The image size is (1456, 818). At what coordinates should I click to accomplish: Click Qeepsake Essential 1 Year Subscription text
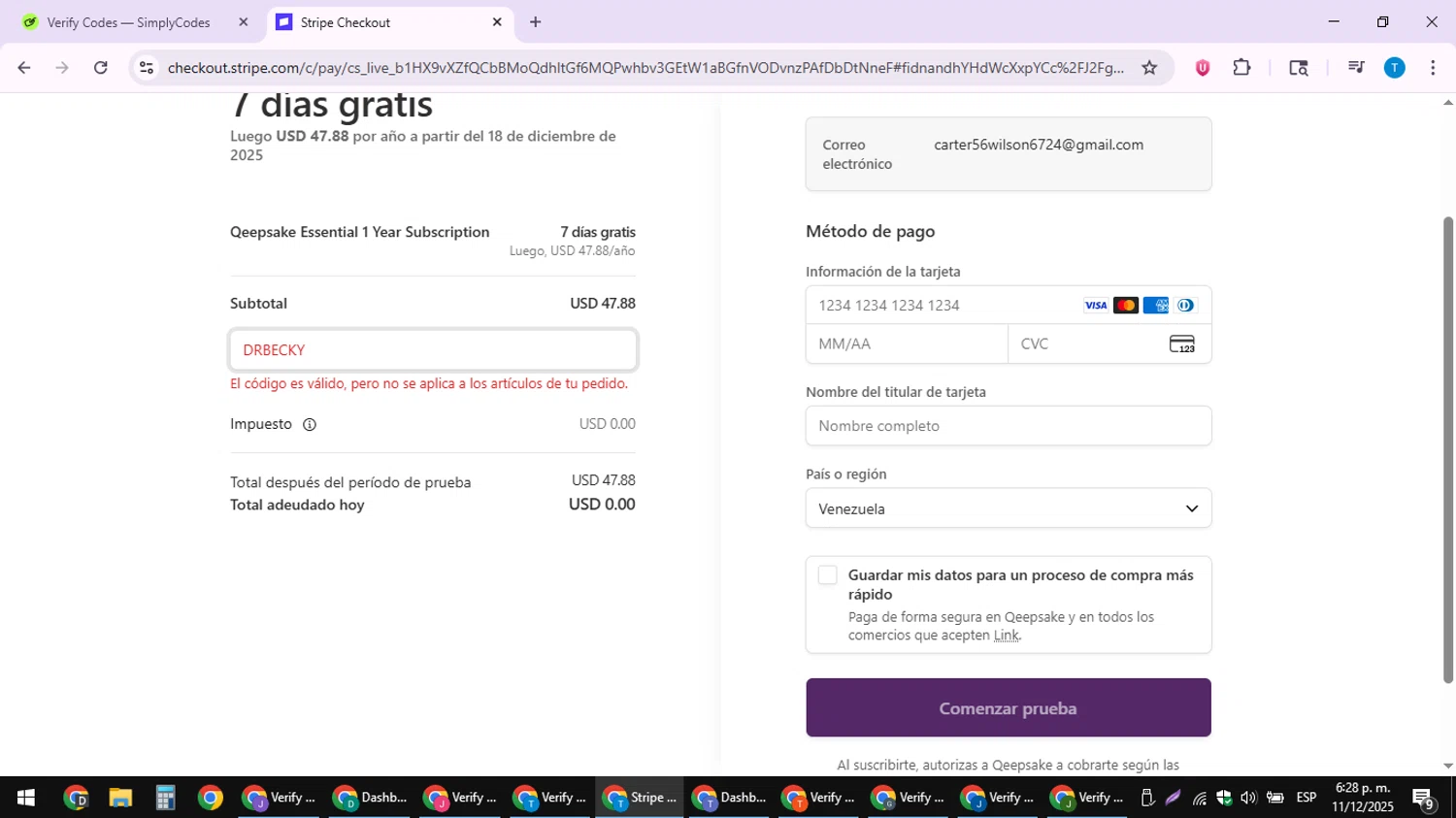[x=359, y=232]
